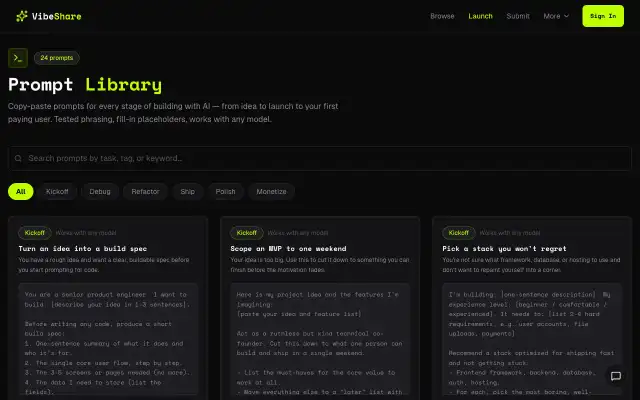Open 'Scope an MVP to one weekend'

(x=288, y=249)
